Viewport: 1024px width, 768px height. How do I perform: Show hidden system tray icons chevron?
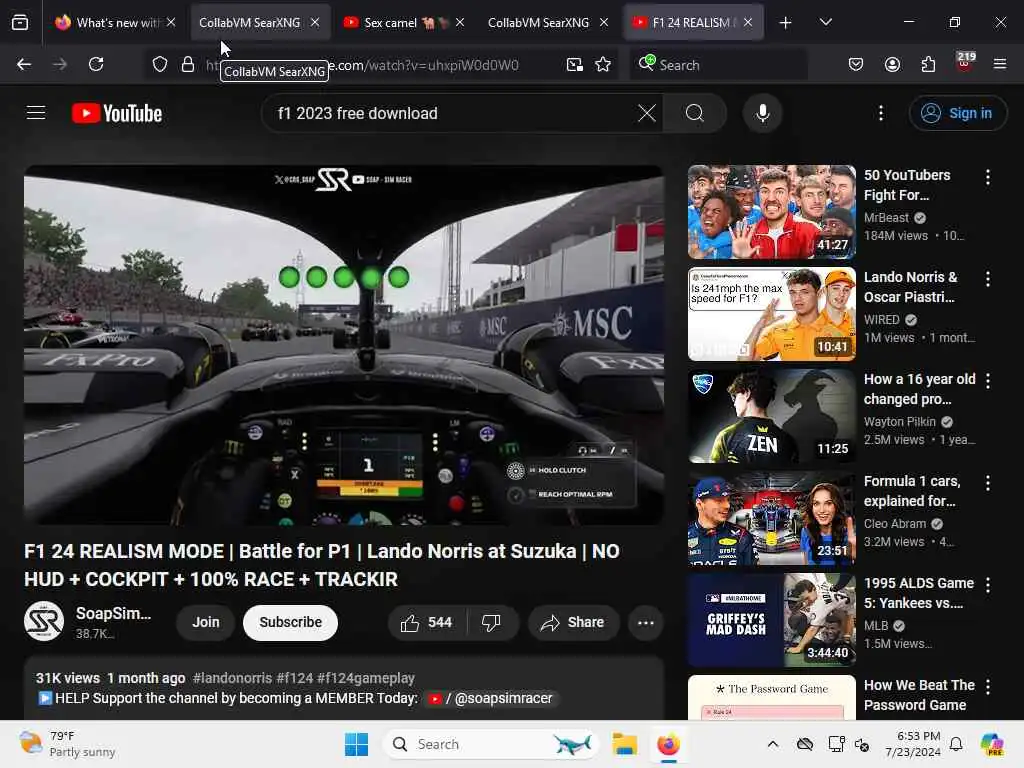(773, 744)
